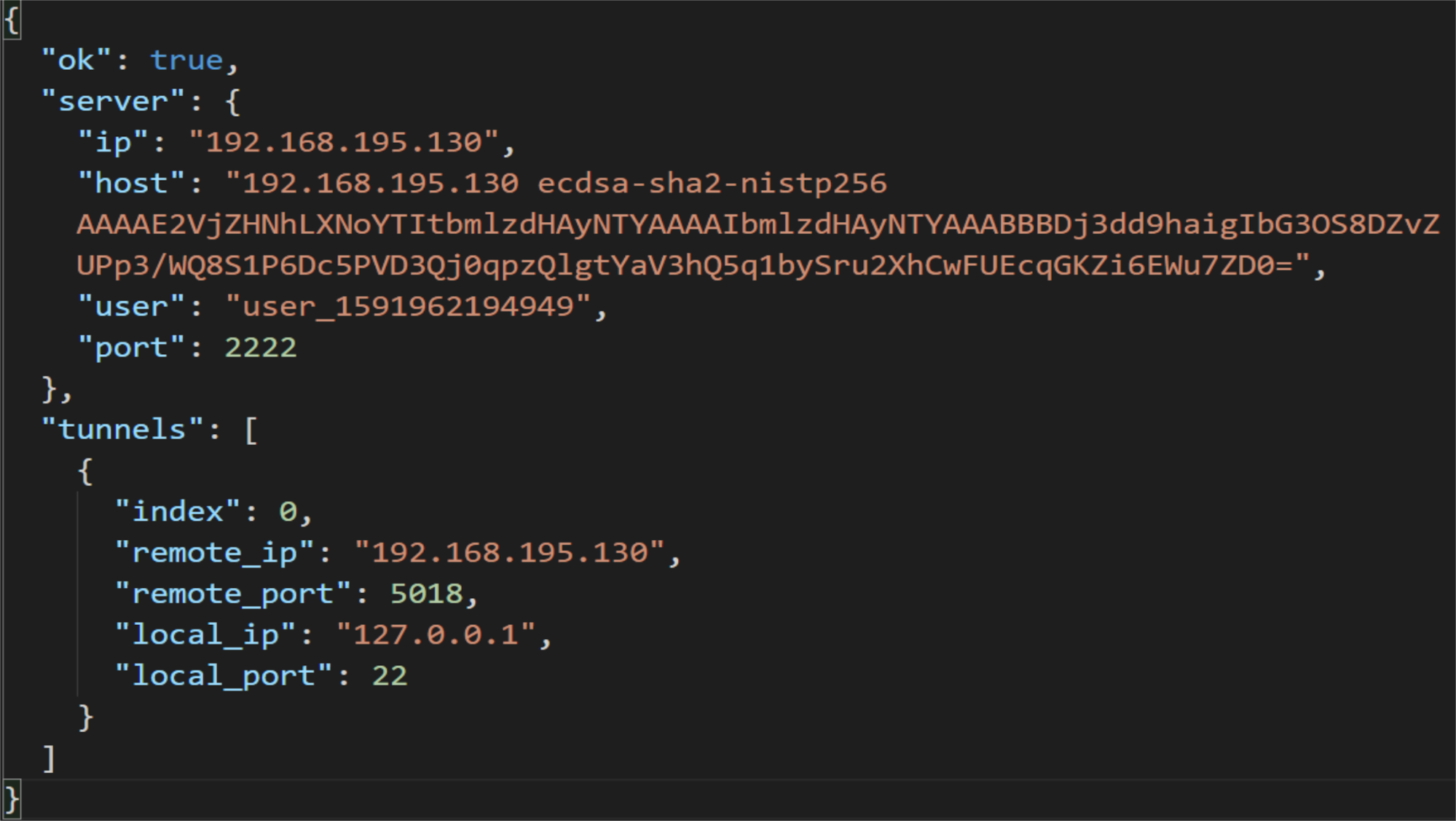The image size is (1456, 821).
Task: Click the "local_port" key name
Action: click(223, 676)
